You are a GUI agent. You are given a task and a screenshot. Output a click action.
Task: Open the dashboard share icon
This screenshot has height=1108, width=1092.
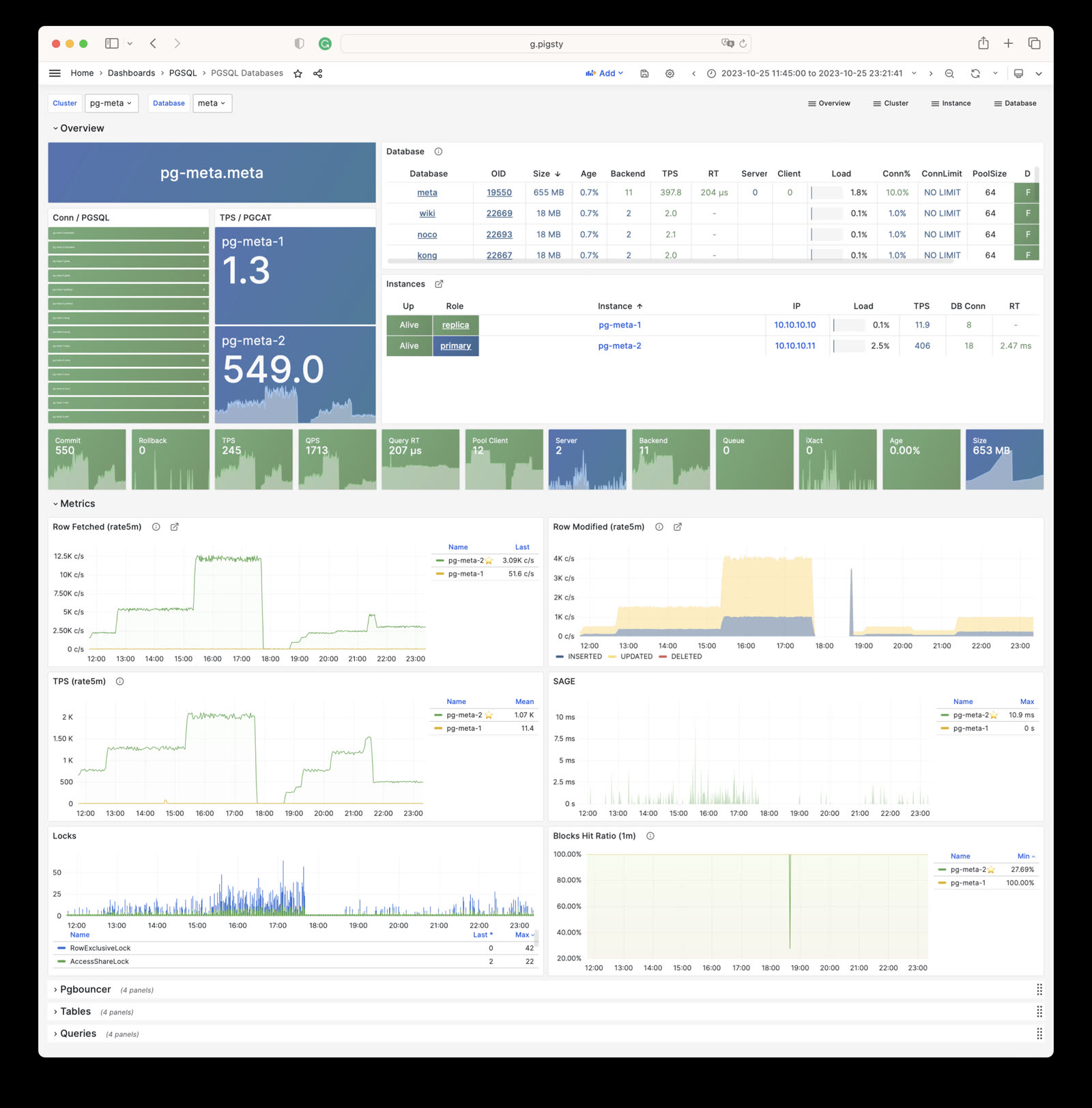click(x=317, y=73)
